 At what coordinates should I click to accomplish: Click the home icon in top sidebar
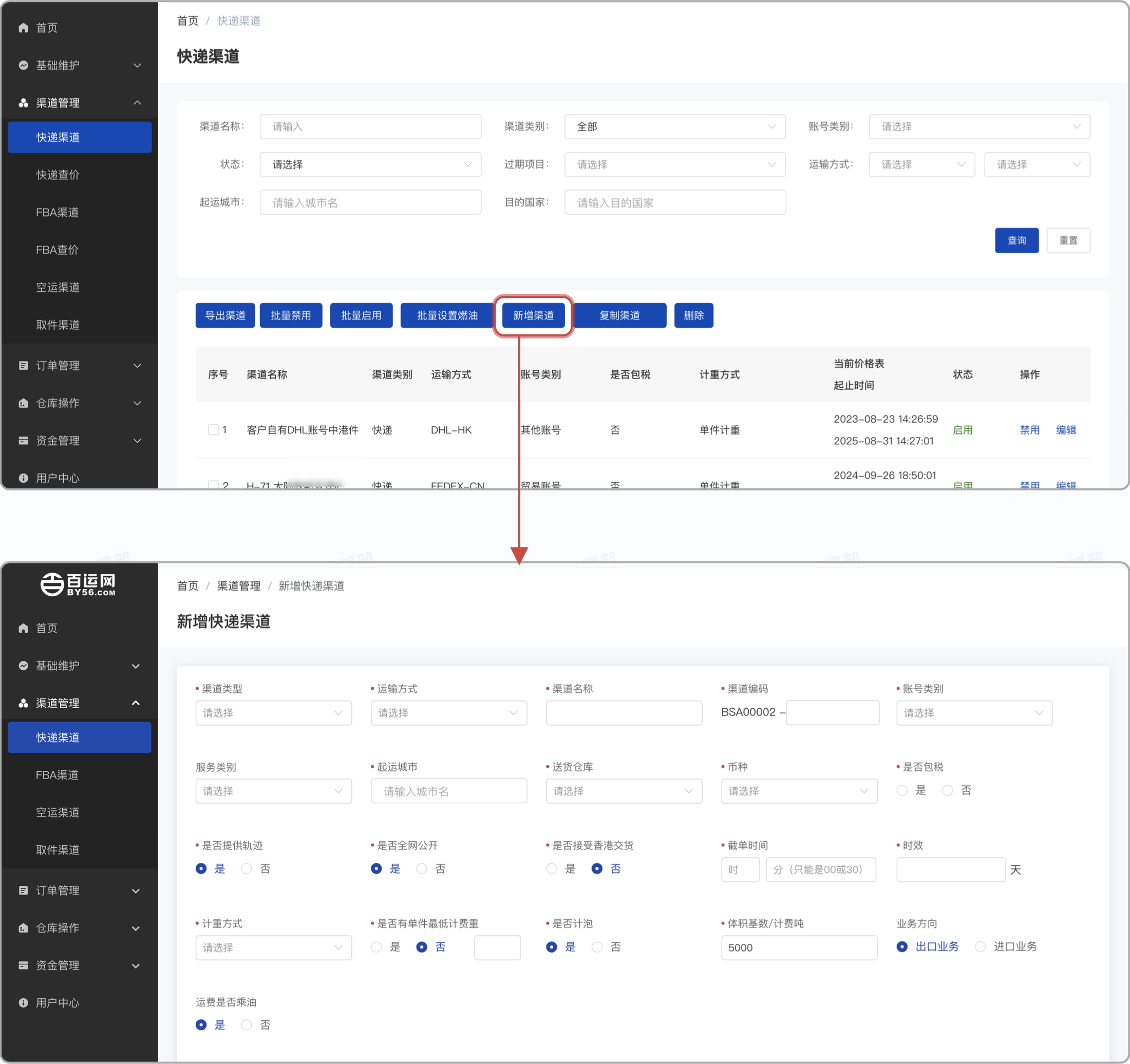click(x=23, y=28)
